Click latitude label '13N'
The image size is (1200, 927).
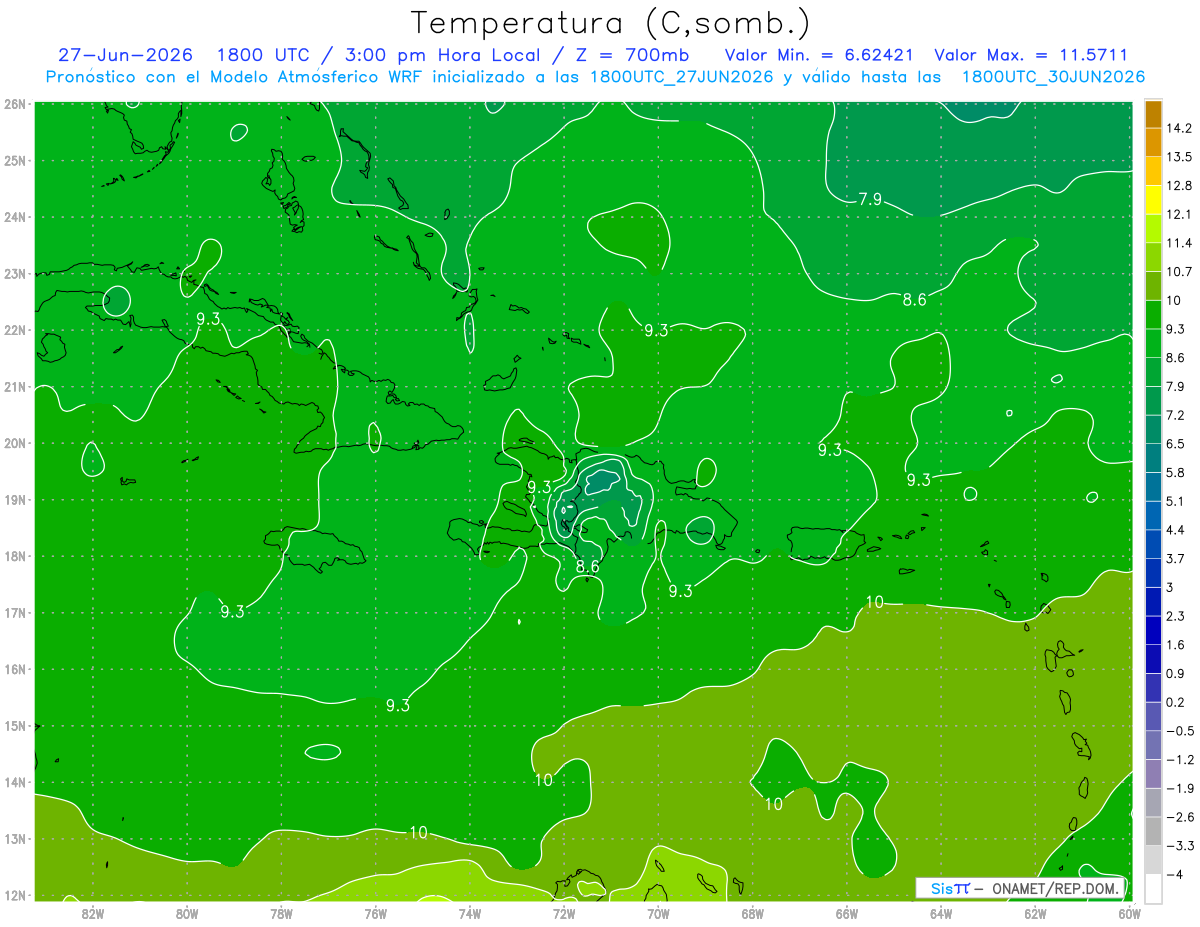click(x=15, y=838)
